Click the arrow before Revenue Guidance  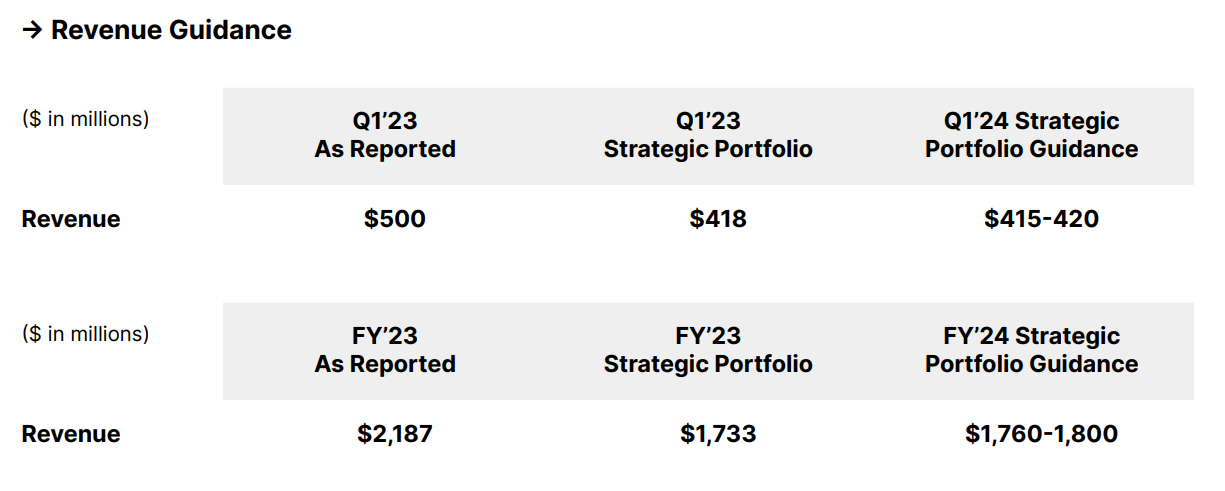tap(31, 31)
